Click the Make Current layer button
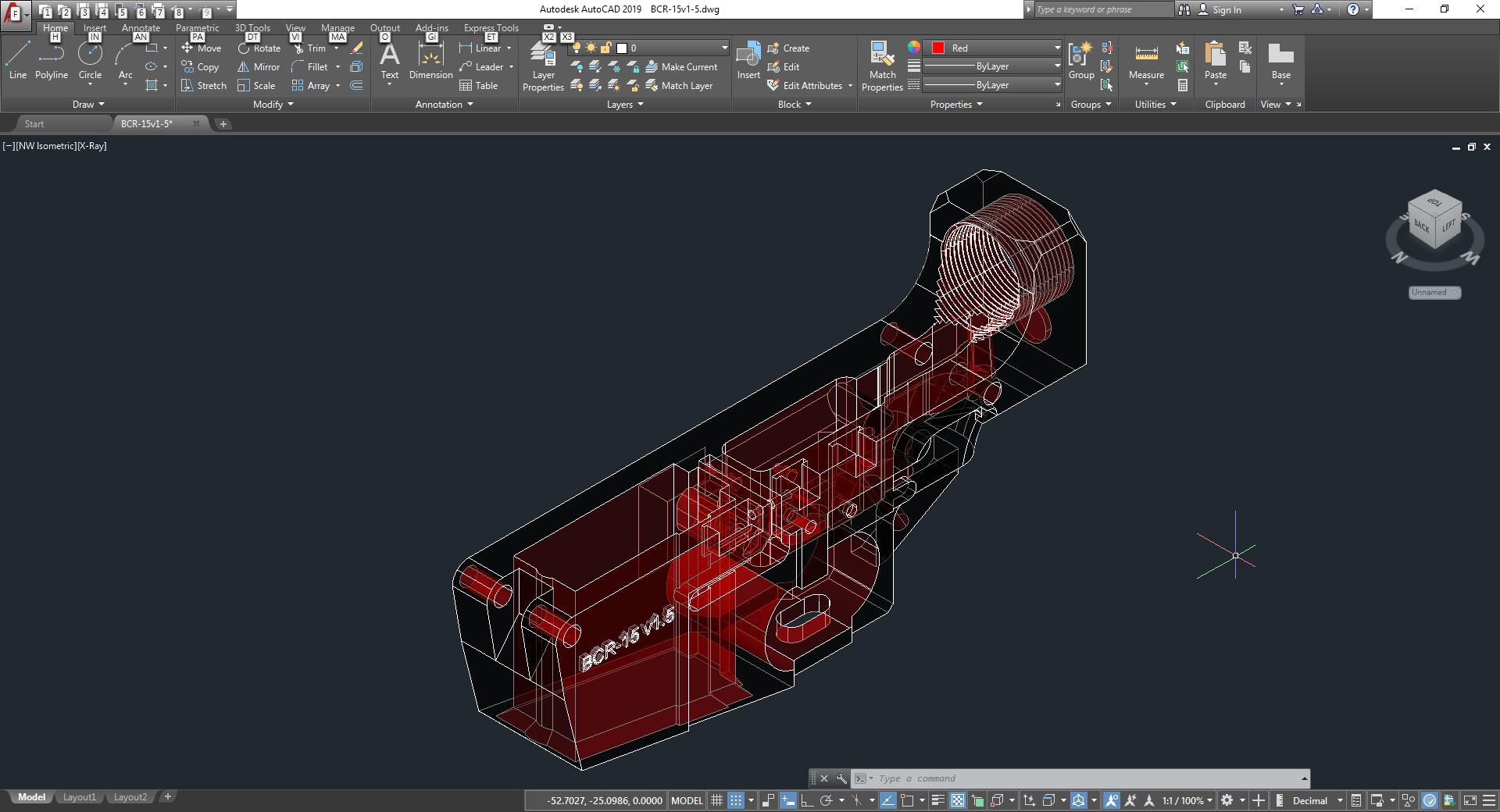This screenshot has width=1500, height=812. (681, 67)
